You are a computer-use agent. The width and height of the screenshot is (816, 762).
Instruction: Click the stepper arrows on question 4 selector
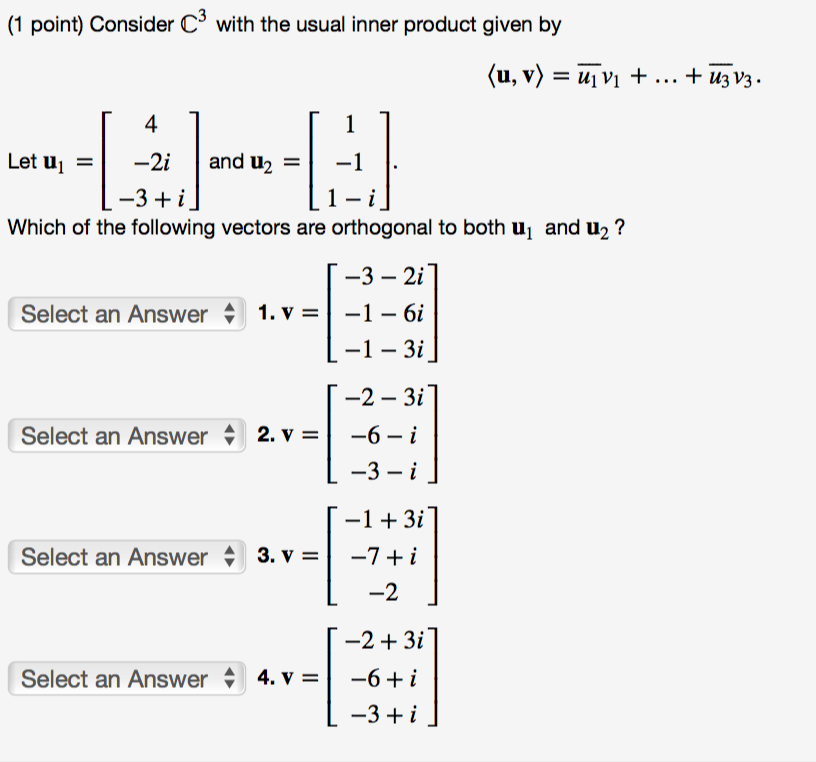[231, 679]
